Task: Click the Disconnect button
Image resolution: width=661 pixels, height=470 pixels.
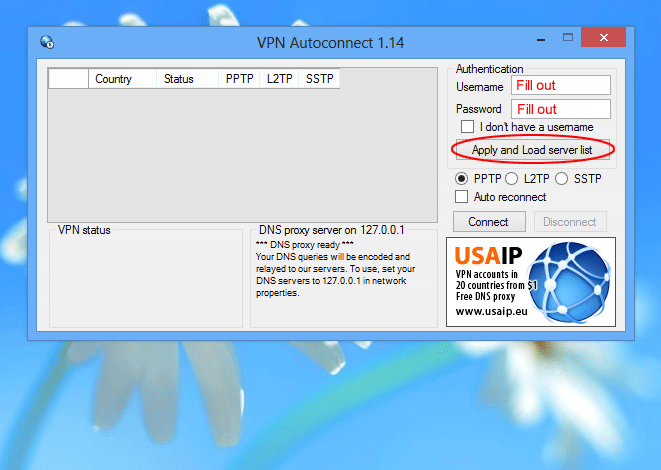Action: point(570,222)
